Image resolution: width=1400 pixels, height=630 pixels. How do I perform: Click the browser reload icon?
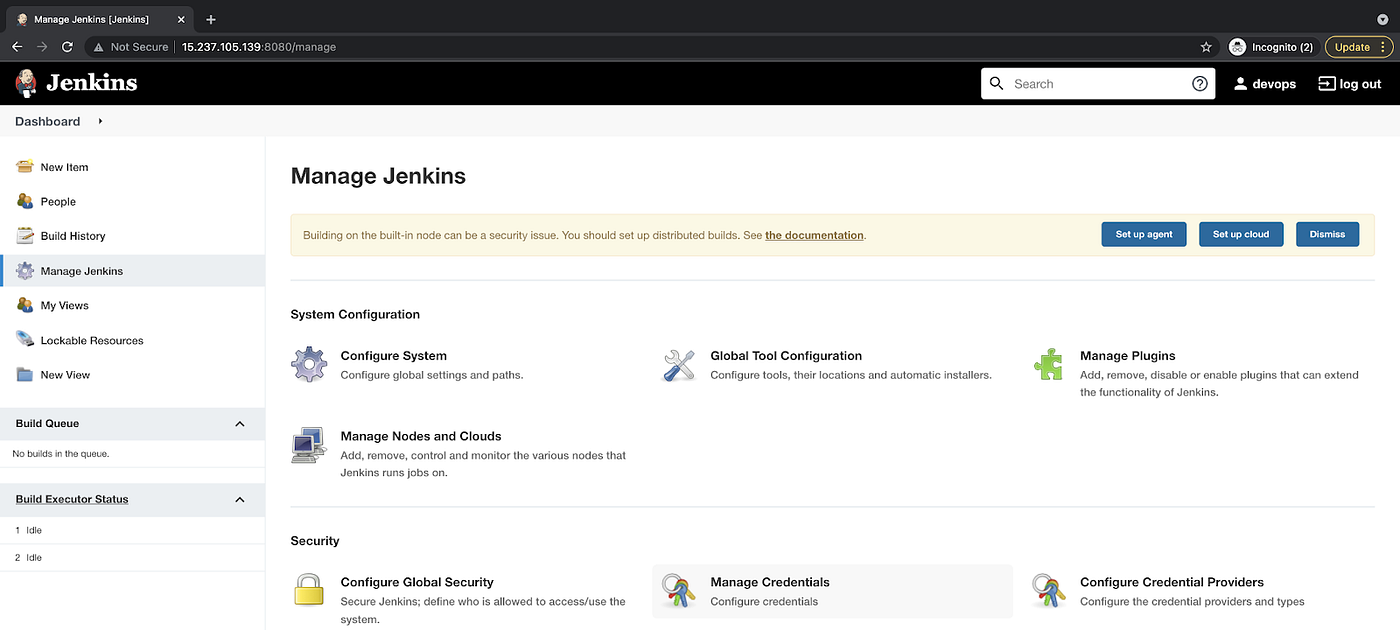[67, 47]
